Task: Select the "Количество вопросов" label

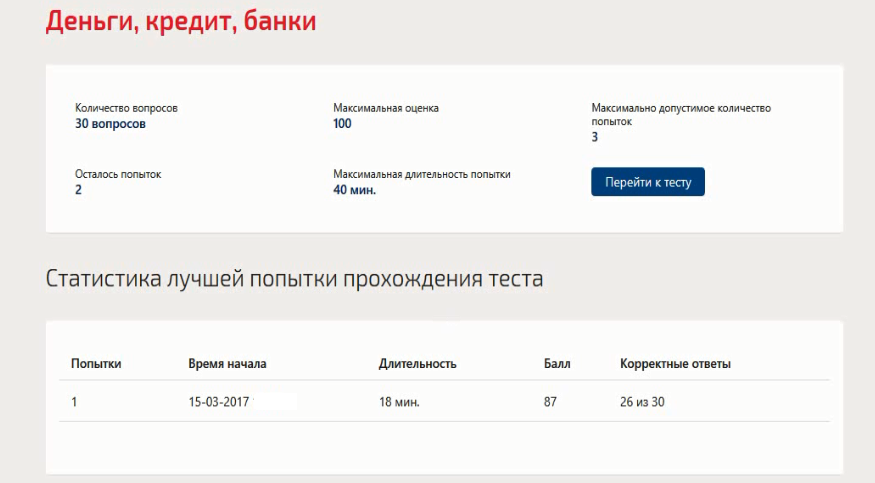Action: [126, 108]
